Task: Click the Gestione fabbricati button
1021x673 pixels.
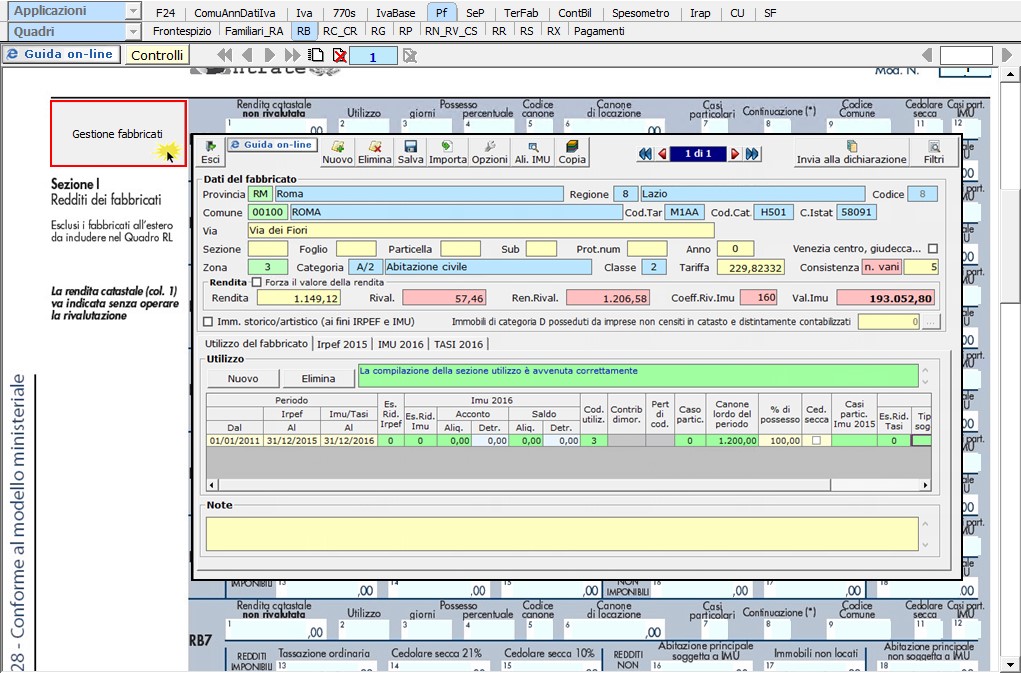Action: point(118,133)
